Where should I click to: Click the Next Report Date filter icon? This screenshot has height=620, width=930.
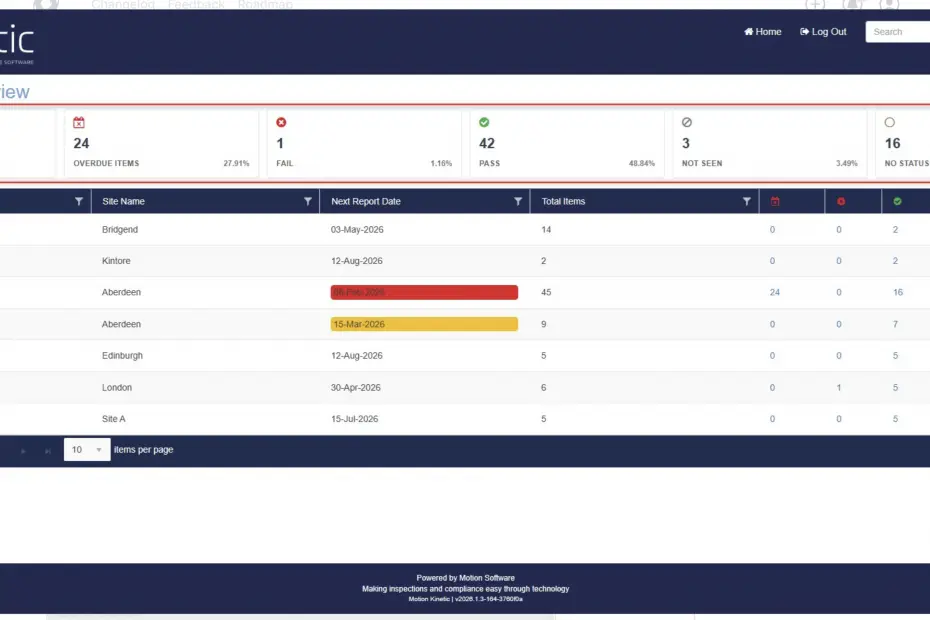pyautogui.click(x=518, y=201)
